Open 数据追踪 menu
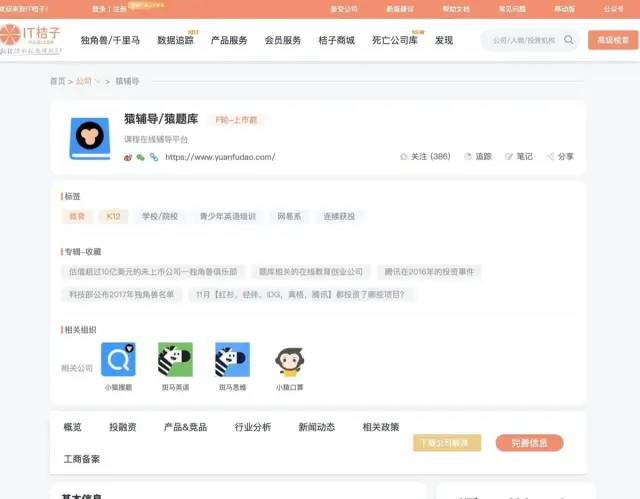The height and width of the screenshot is (499, 640). [x=176, y=40]
